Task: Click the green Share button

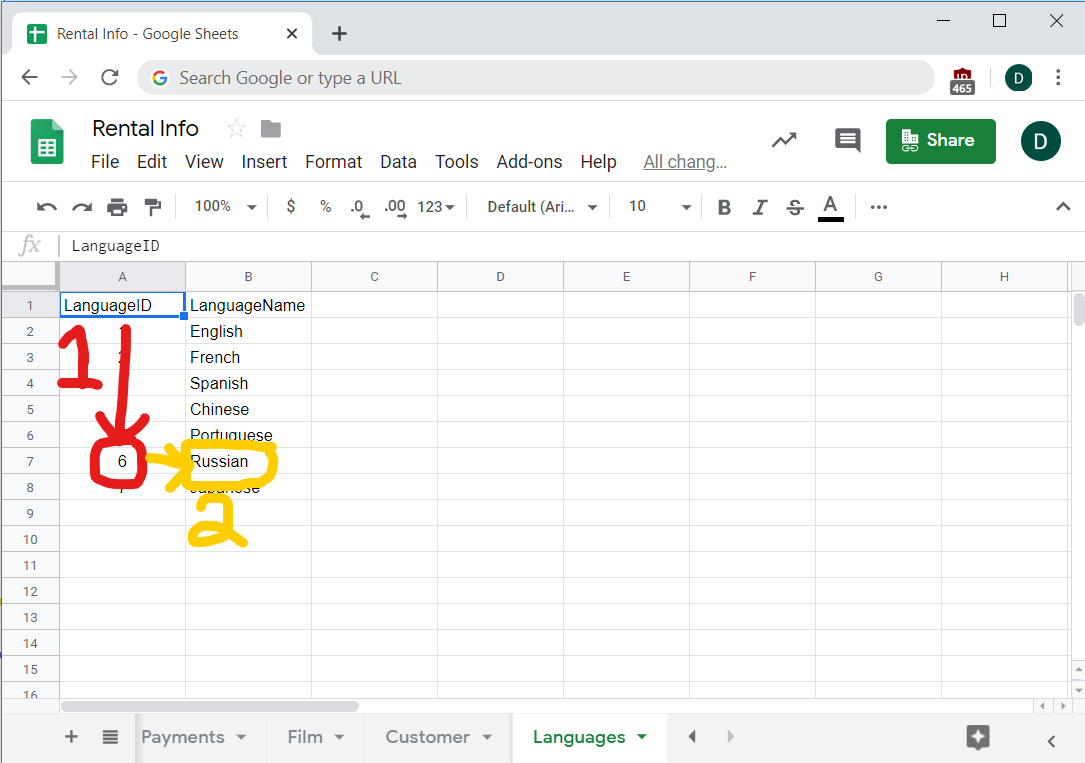Action: (x=940, y=141)
